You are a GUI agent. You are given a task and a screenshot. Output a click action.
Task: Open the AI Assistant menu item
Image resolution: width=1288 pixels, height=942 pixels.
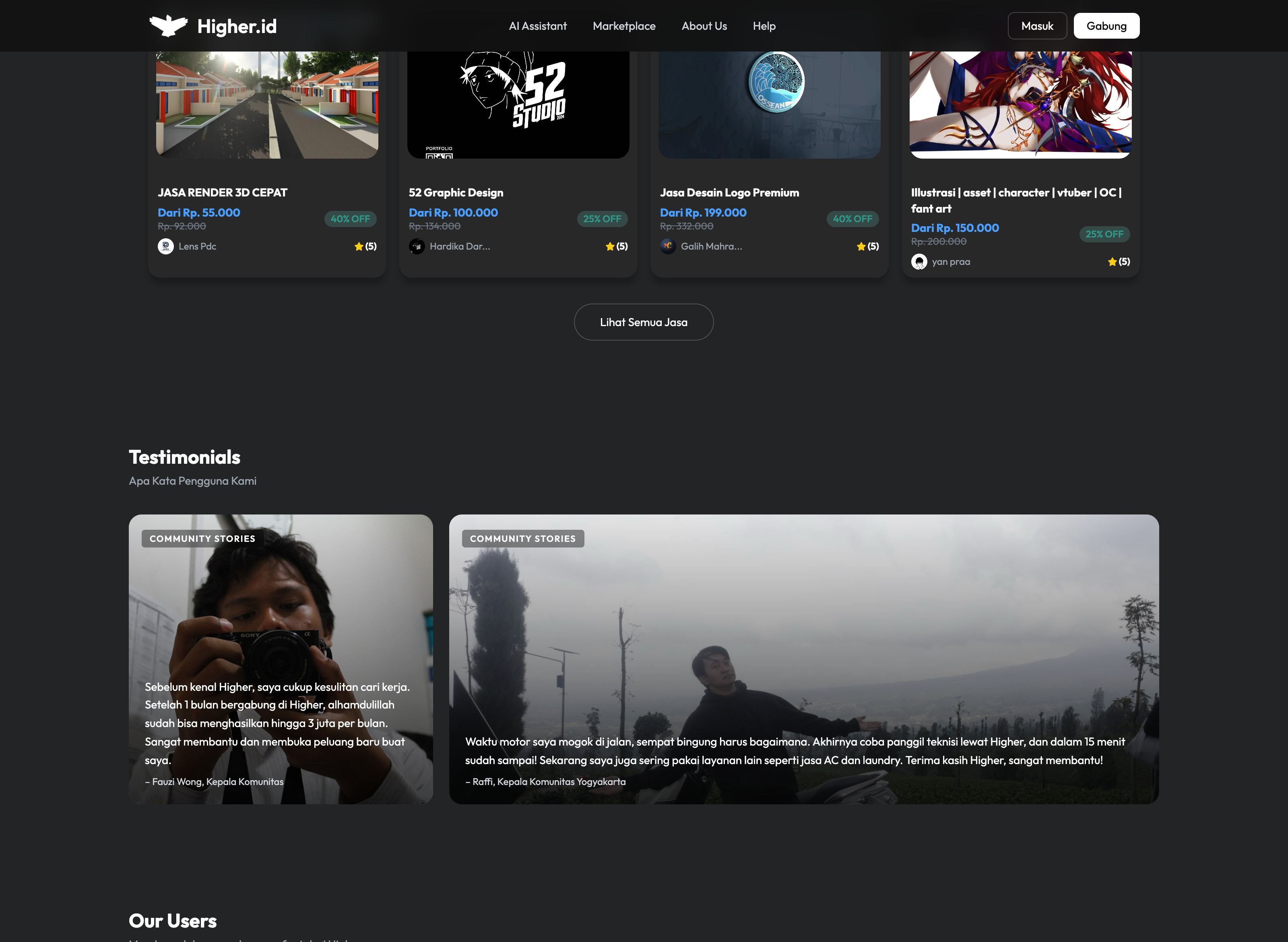coord(538,26)
